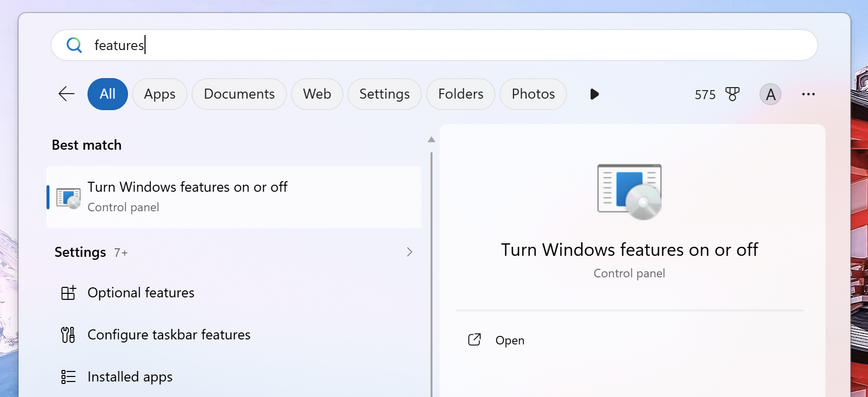Click the Settings section heading

[80, 252]
